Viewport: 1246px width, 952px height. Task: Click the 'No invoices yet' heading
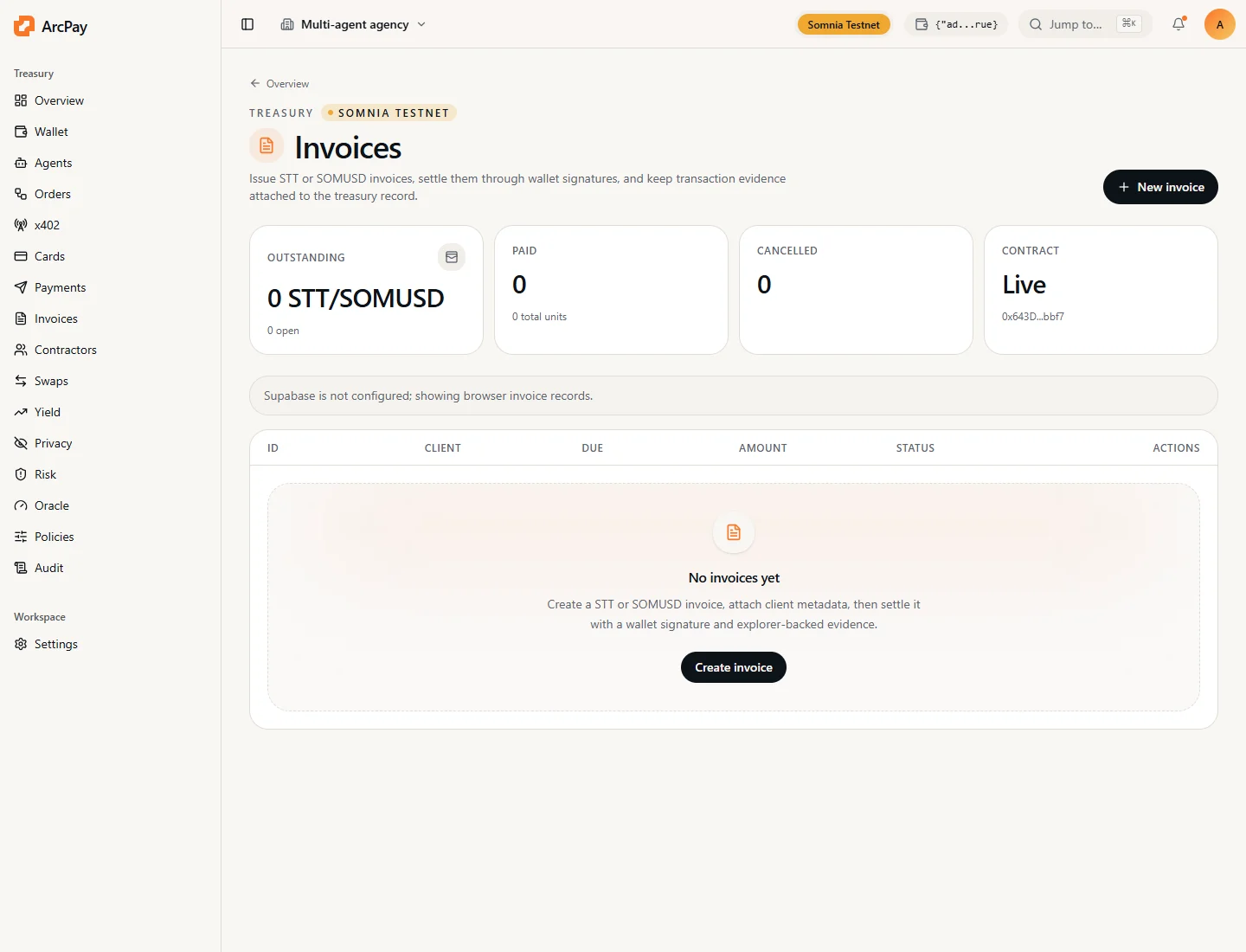(734, 577)
